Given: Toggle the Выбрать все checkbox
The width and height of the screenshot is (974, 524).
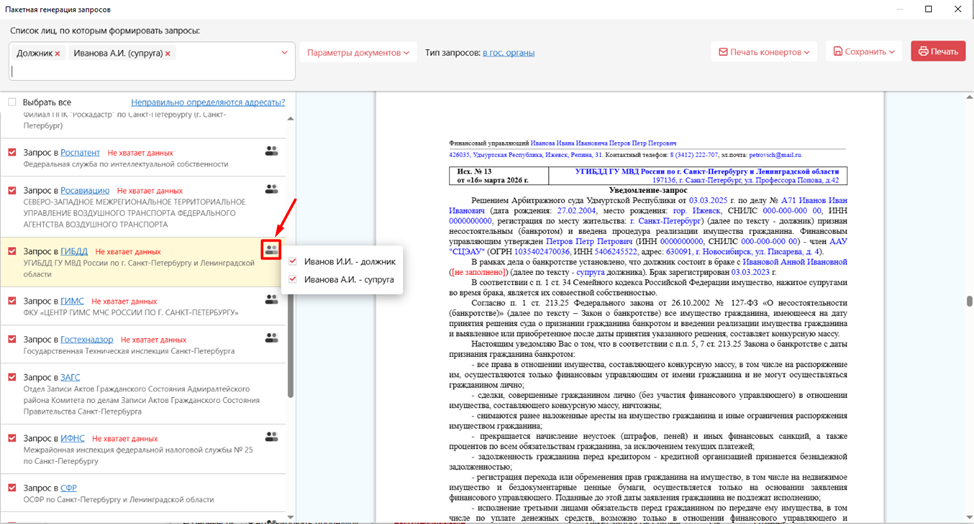Looking at the screenshot, I should tap(12, 102).
